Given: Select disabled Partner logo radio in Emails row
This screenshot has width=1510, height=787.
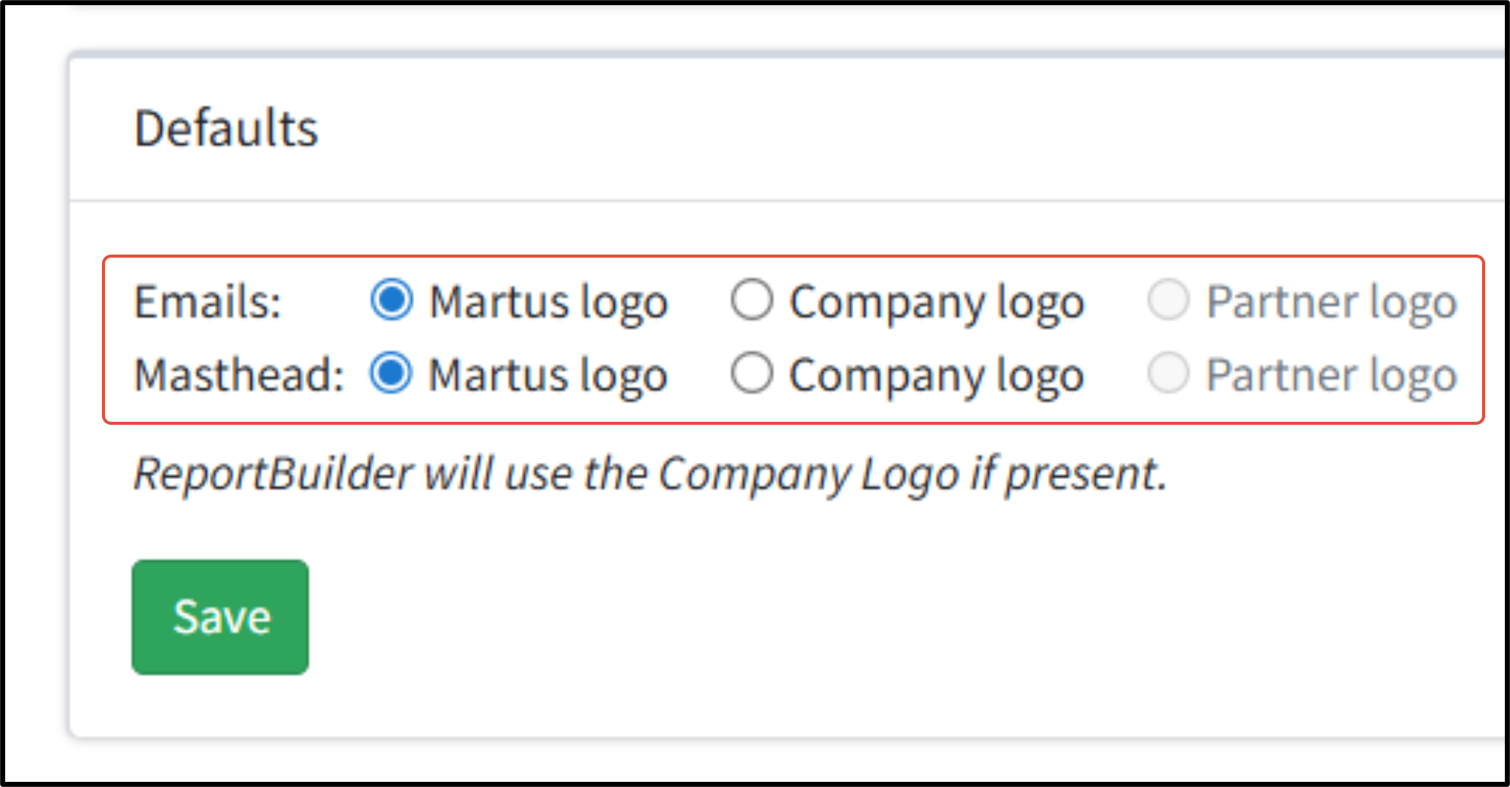Looking at the screenshot, I should pyautogui.click(x=1168, y=300).
